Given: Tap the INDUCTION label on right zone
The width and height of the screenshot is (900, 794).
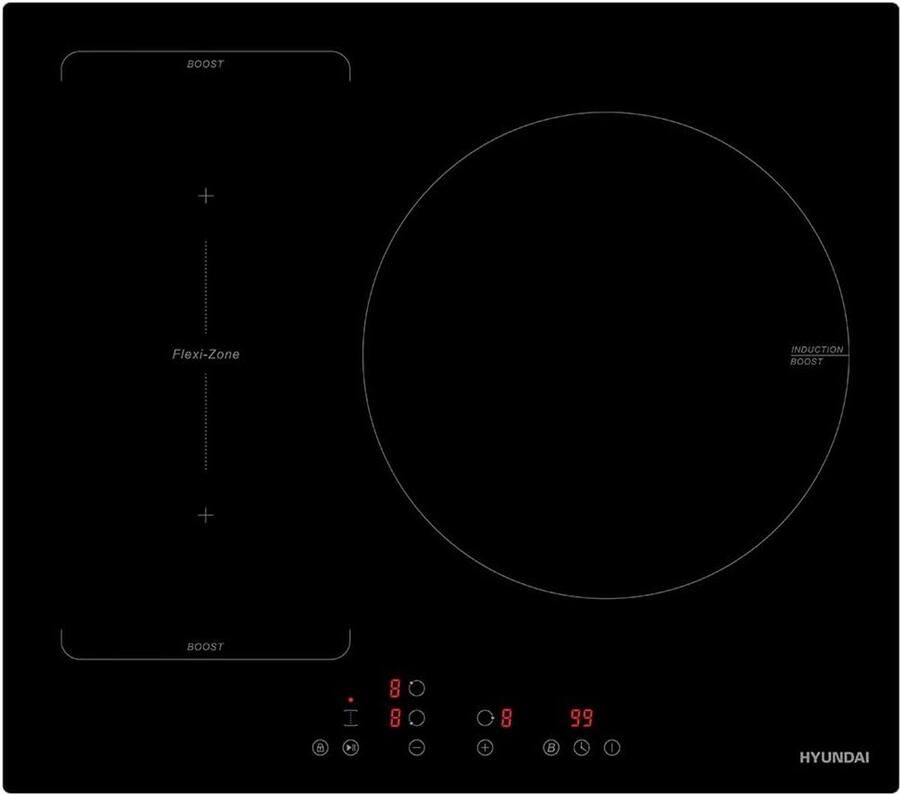Looking at the screenshot, I should pos(817,349).
